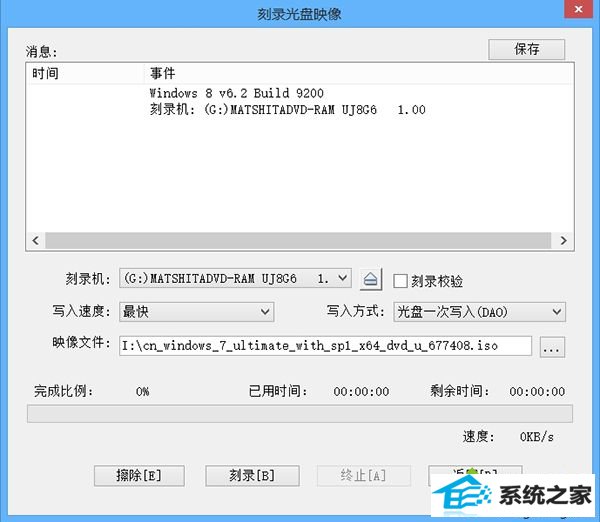Browse for image file with ... button
Image resolution: width=600 pixels, height=522 pixels.
click(552, 346)
